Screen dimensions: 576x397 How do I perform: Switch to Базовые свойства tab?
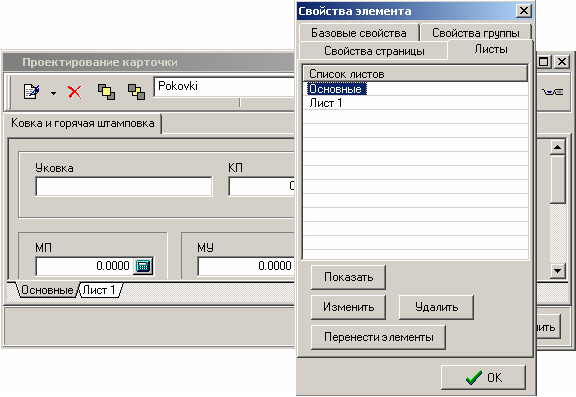(x=359, y=33)
